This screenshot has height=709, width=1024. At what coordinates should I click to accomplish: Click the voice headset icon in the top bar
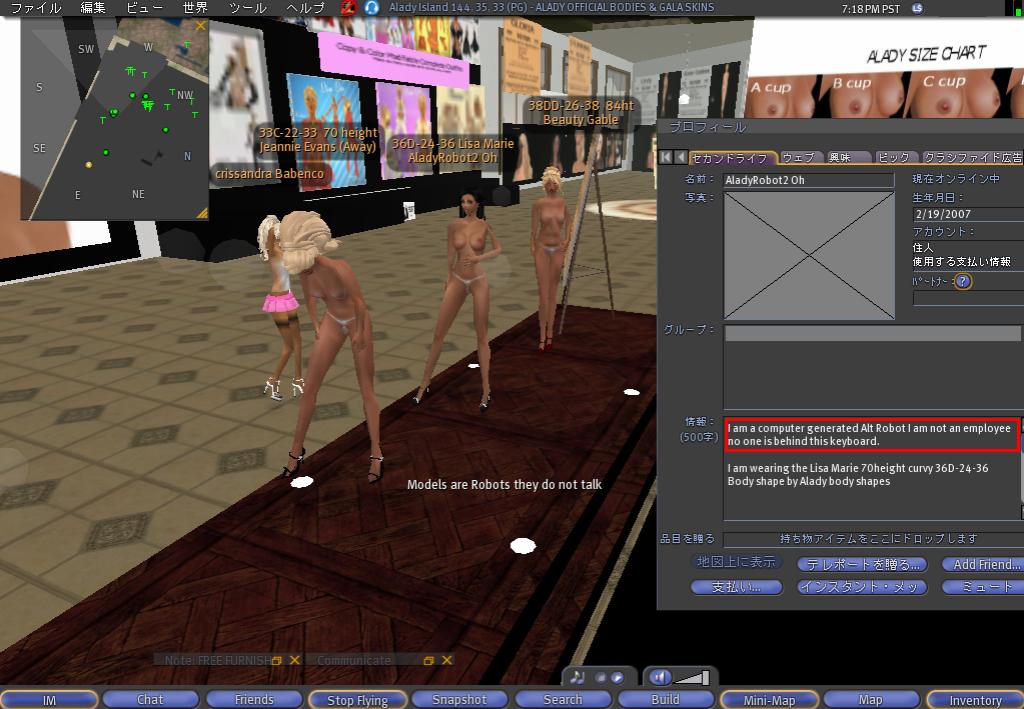tap(372, 7)
